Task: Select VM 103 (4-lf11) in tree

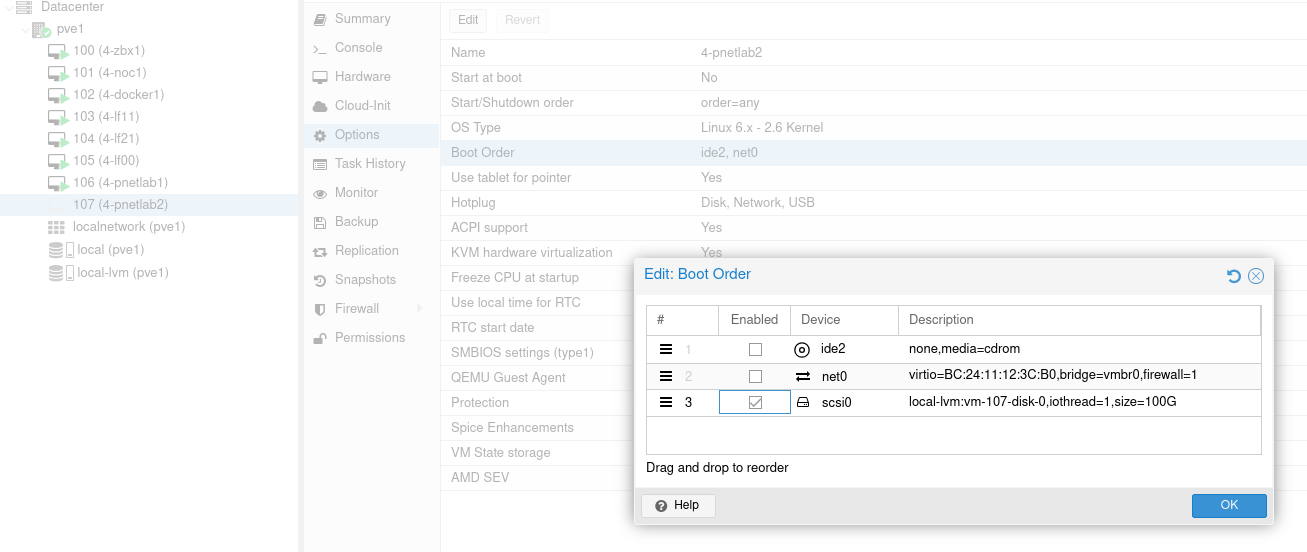Action: [105, 117]
